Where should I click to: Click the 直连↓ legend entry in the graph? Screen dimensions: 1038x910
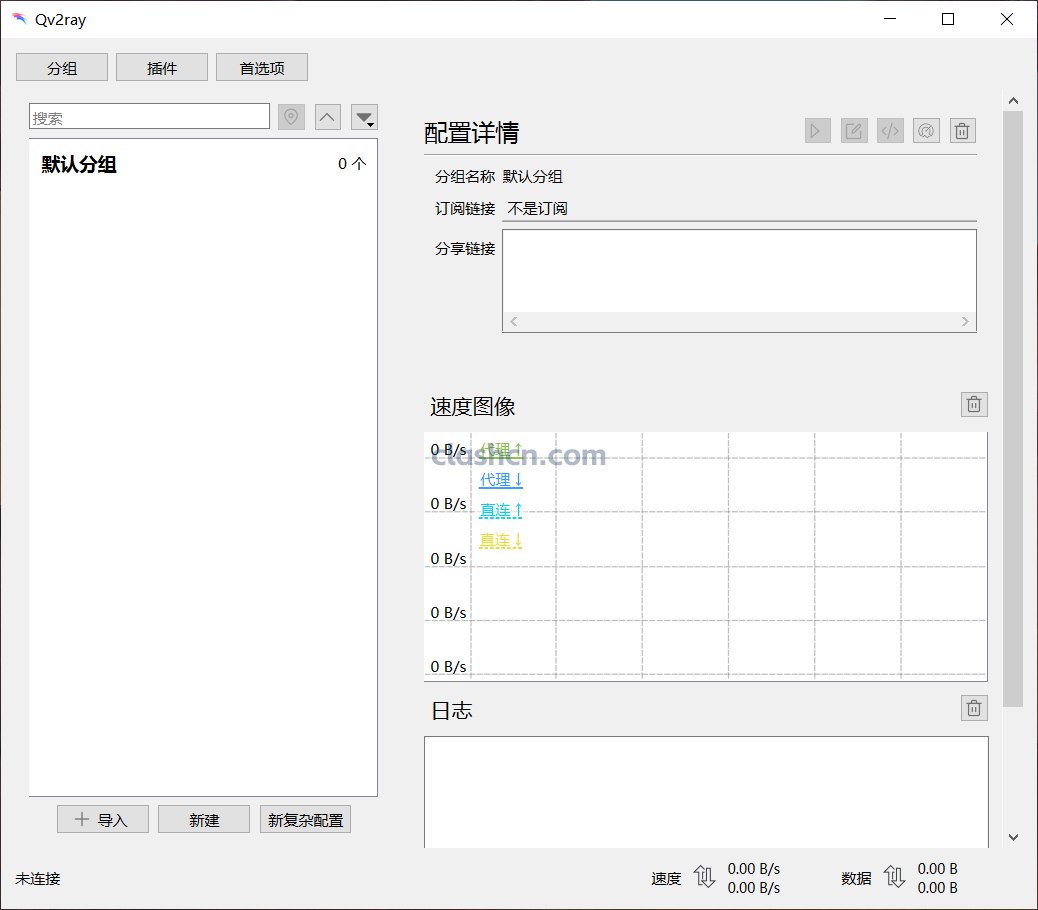(x=501, y=541)
